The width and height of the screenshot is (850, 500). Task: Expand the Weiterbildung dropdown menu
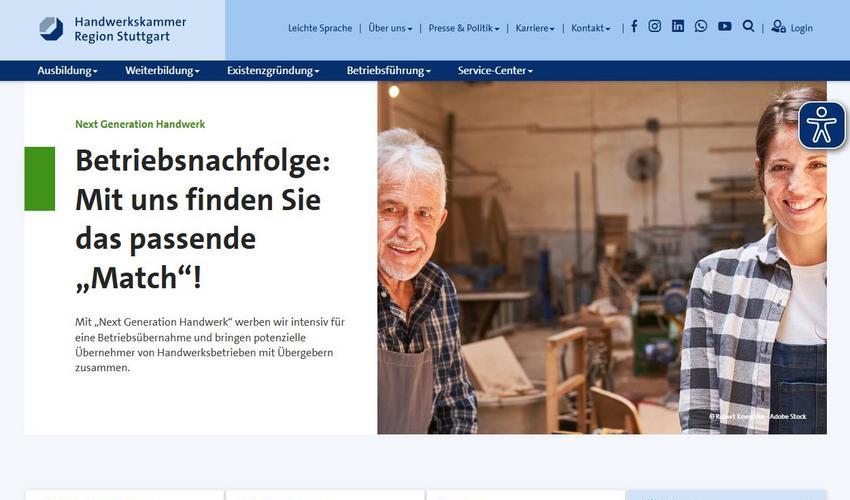coord(162,70)
